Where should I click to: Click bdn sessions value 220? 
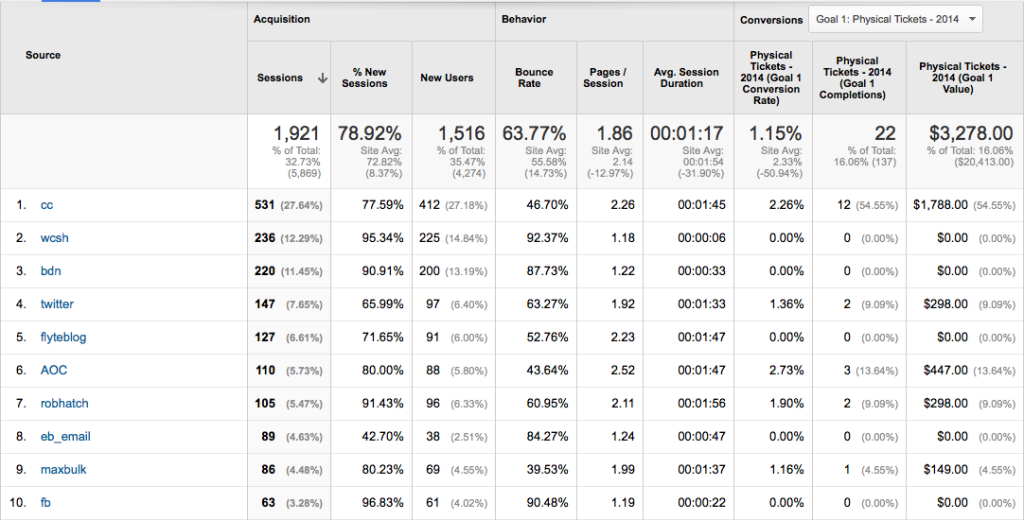click(264, 271)
